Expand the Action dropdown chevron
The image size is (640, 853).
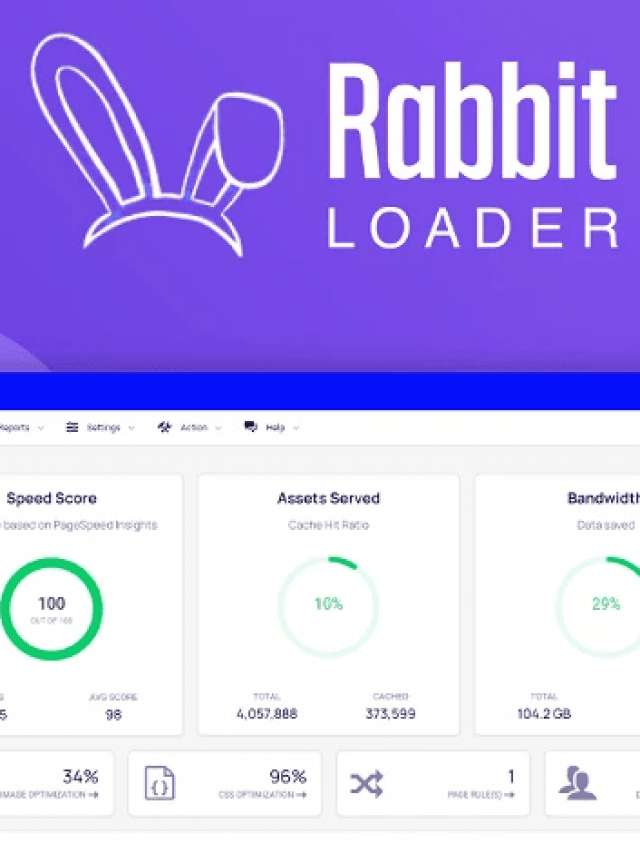[x=218, y=428]
